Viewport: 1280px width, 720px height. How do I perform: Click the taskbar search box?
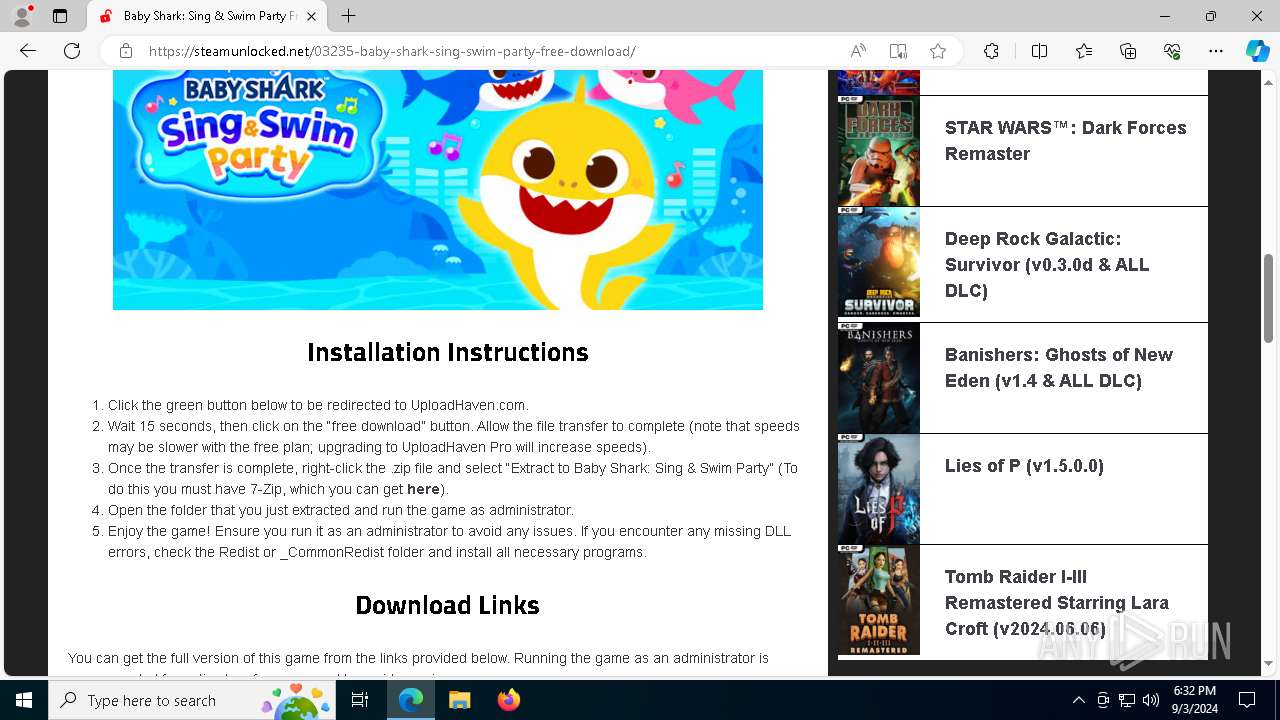(x=192, y=700)
